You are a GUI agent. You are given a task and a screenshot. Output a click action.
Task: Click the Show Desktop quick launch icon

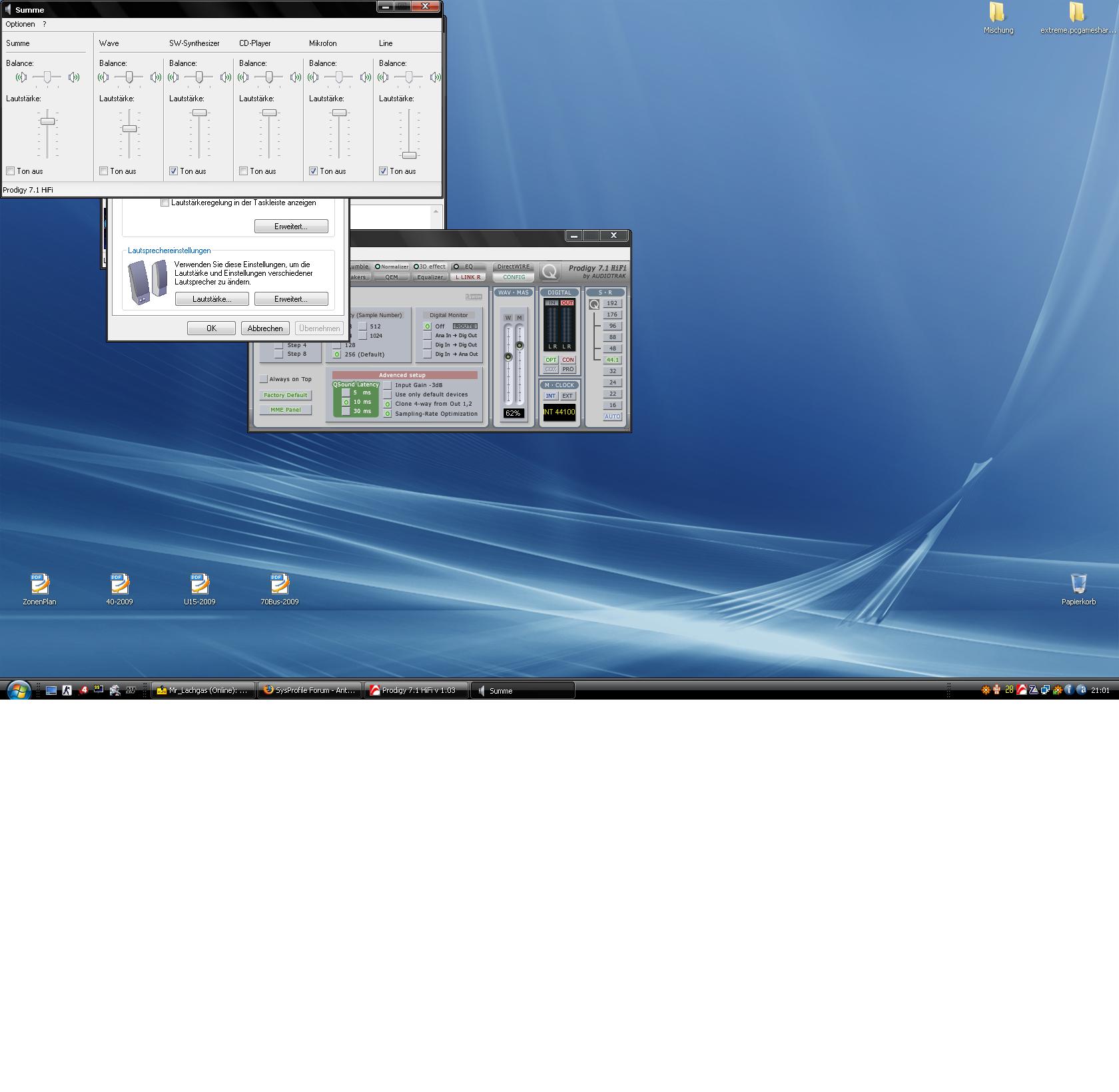[51, 691]
